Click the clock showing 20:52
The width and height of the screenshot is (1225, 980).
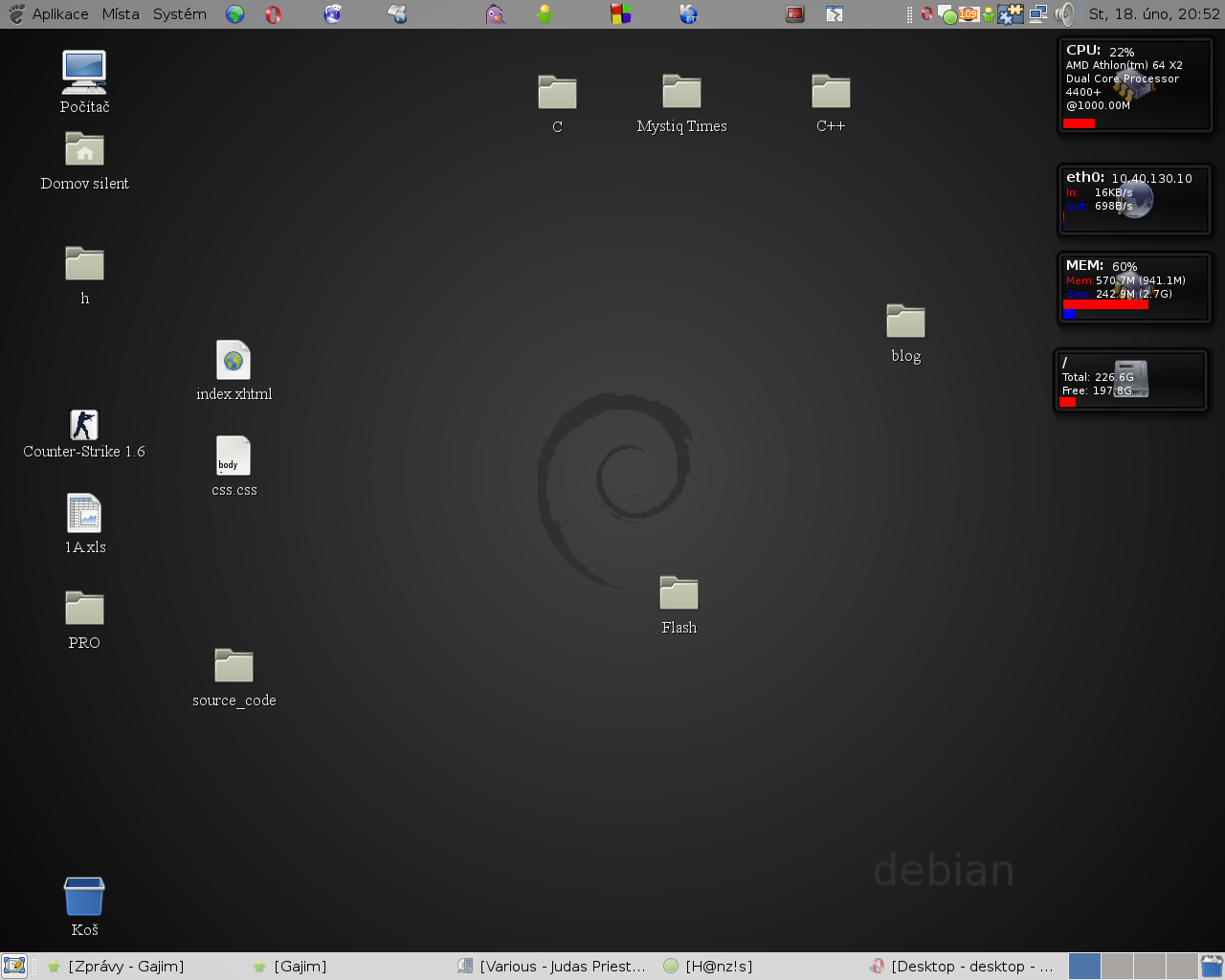point(1153,14)
